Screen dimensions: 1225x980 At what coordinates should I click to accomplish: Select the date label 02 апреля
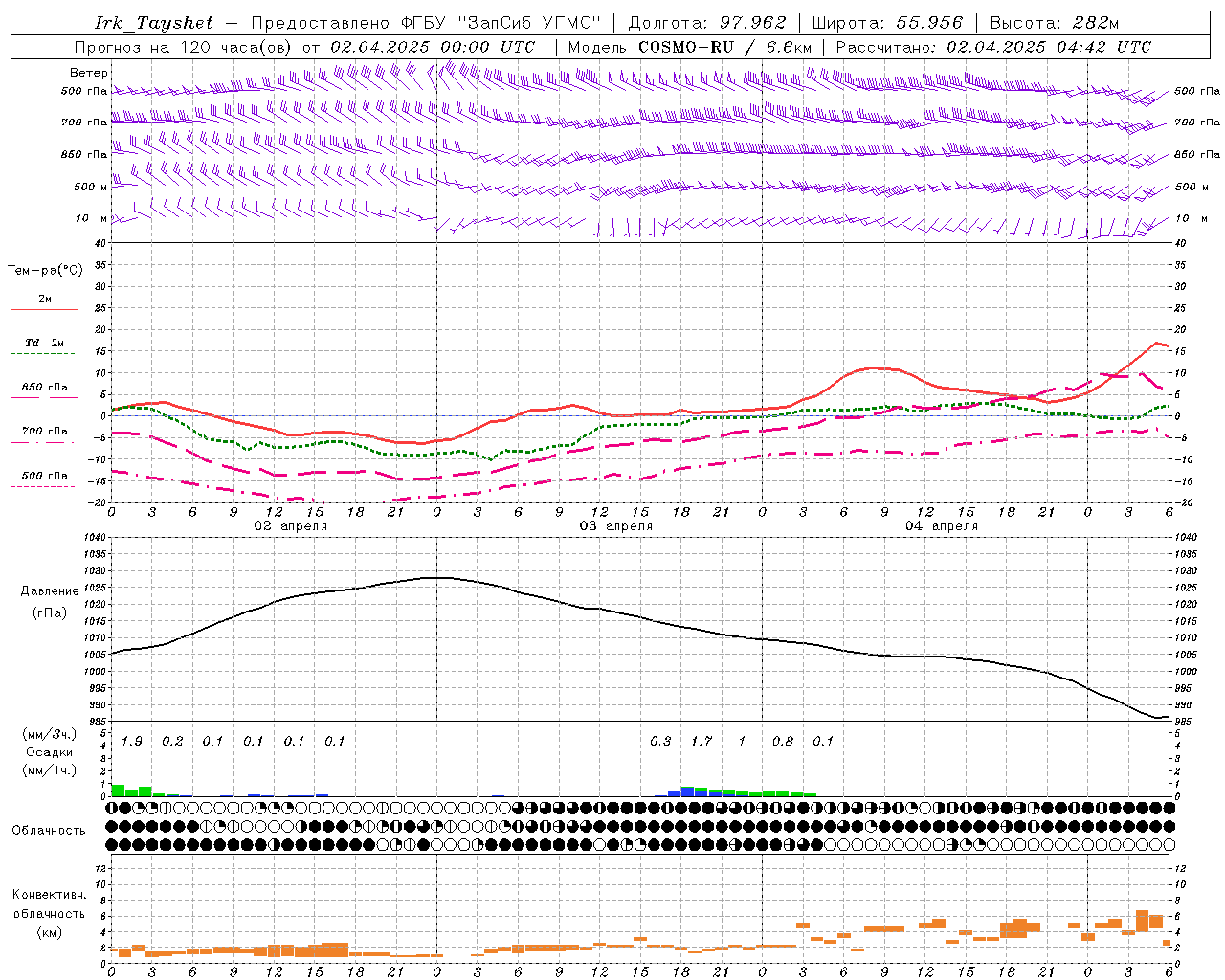[290, 526]
